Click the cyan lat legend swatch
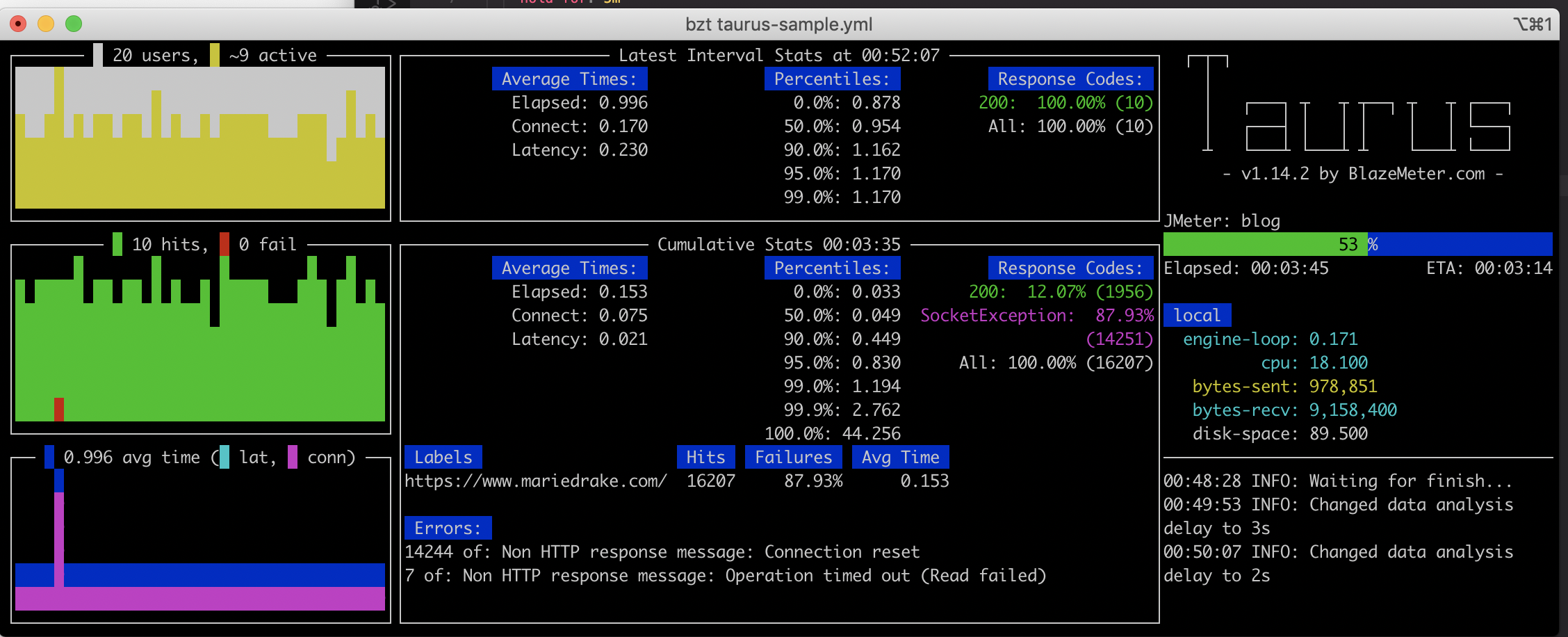1568x637 pixels. 224,457
